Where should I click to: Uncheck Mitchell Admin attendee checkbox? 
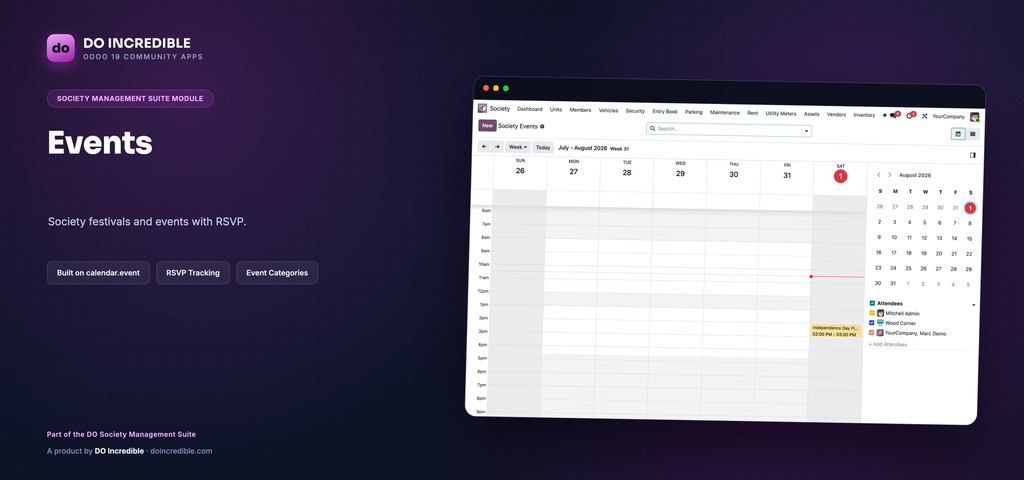click(x=872, y=313)
